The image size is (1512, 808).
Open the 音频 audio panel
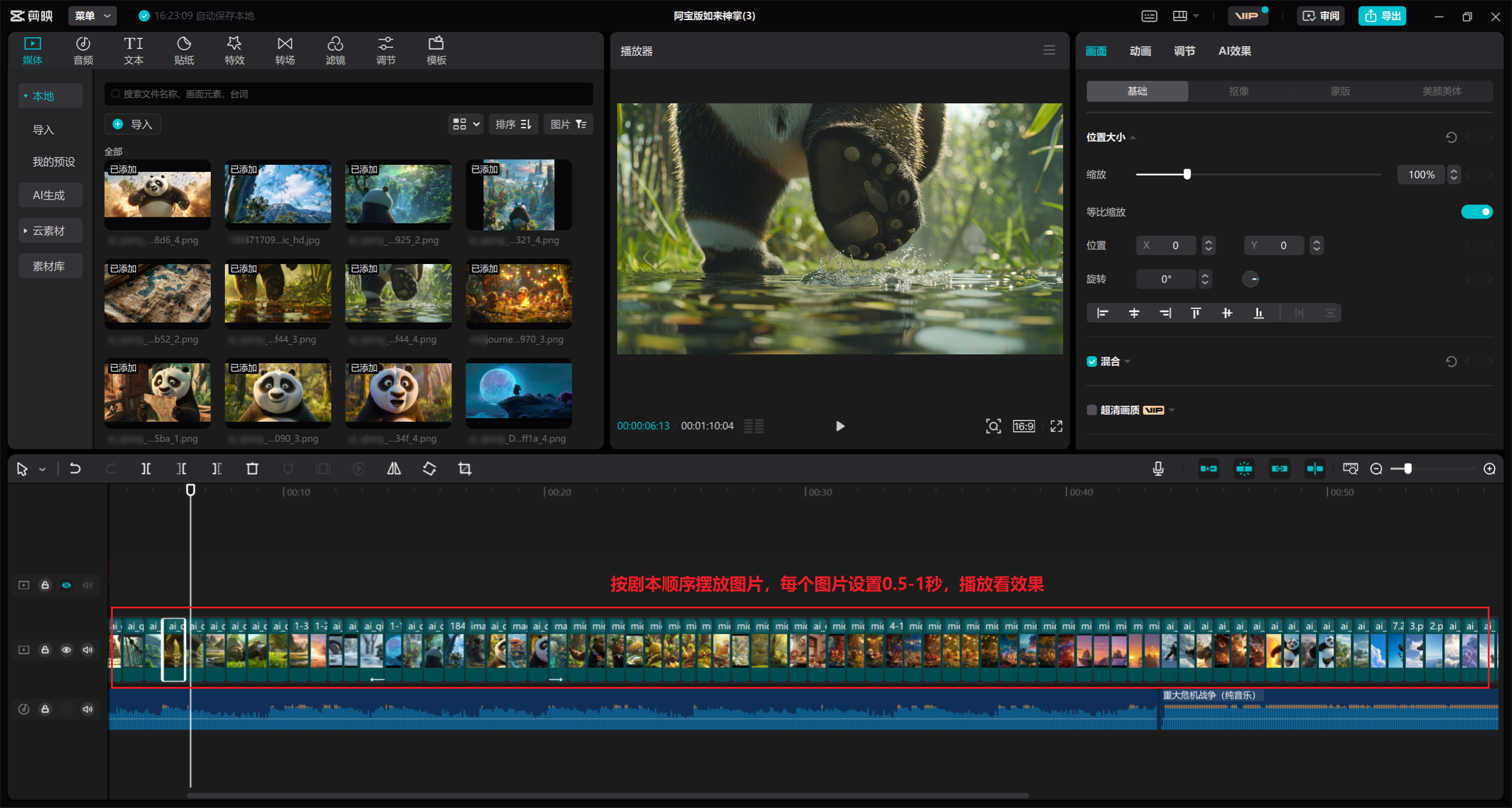click(x=83, y=51)
